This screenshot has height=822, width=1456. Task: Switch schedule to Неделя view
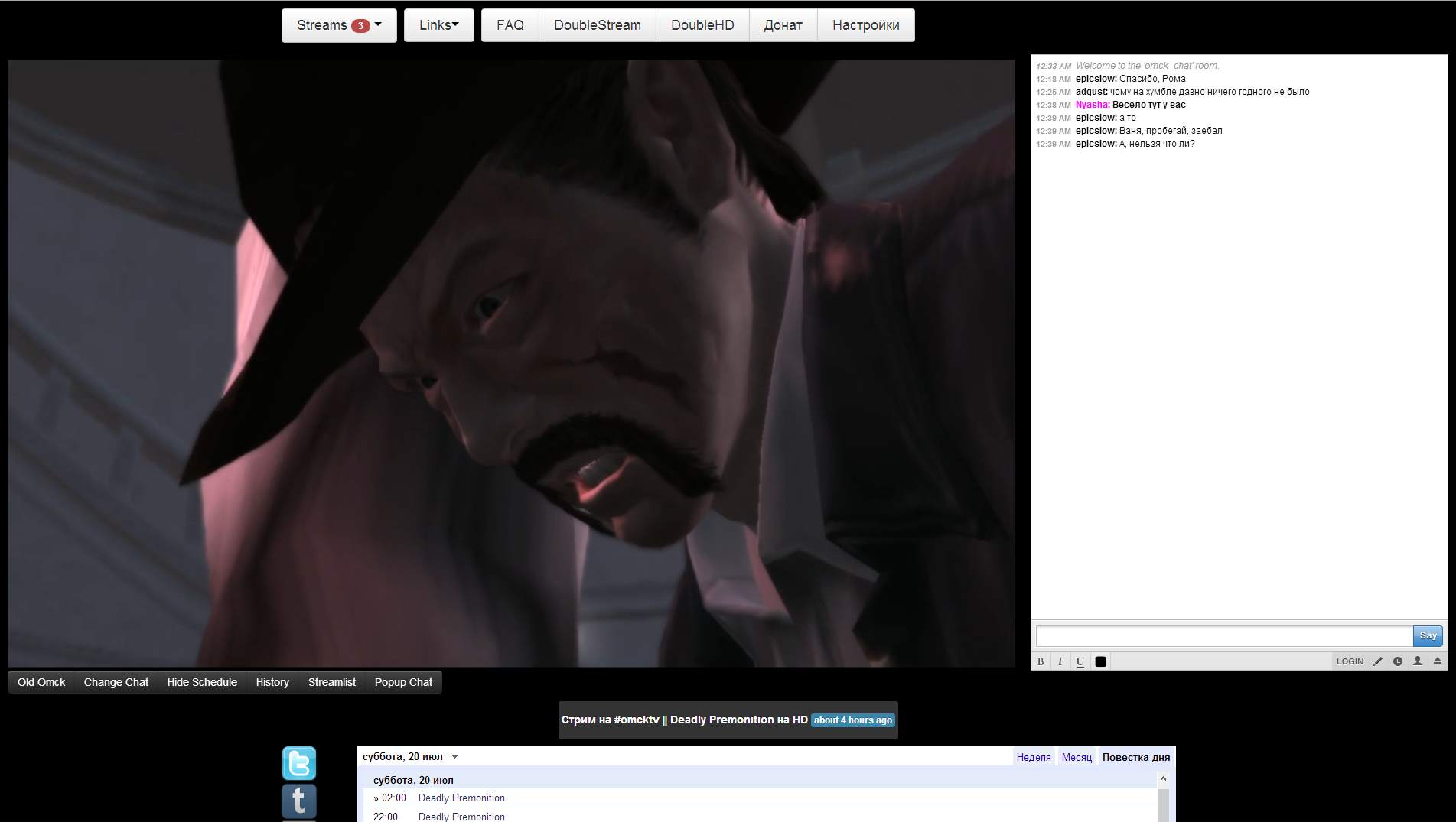click(1034, 757)
